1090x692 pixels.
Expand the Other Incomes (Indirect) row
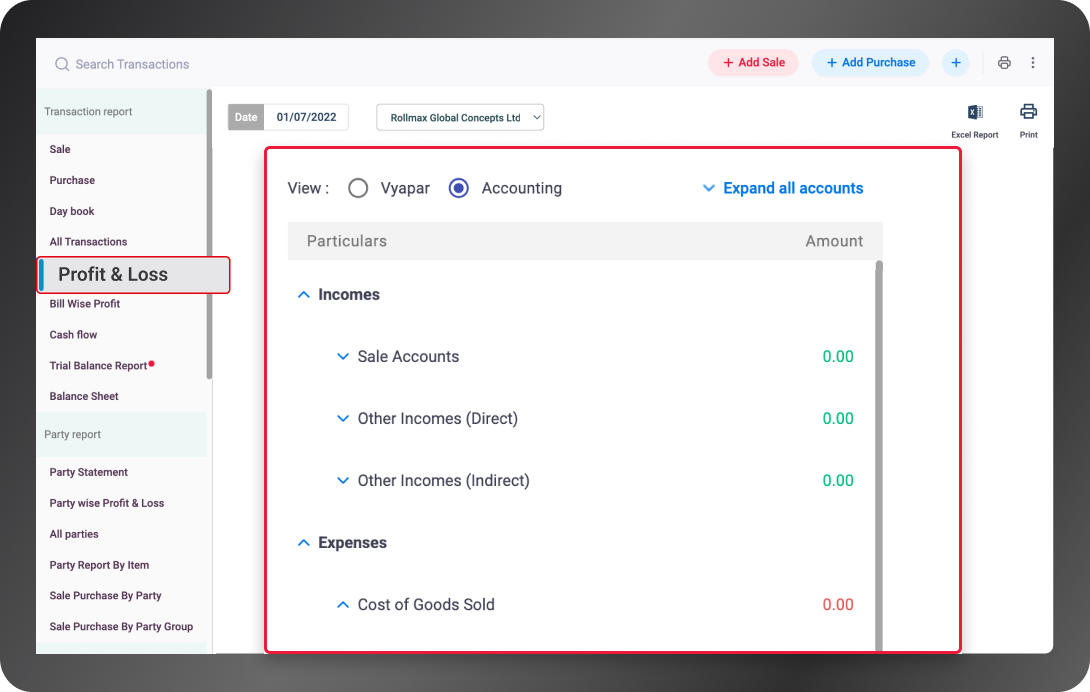(x=343, y=480)
